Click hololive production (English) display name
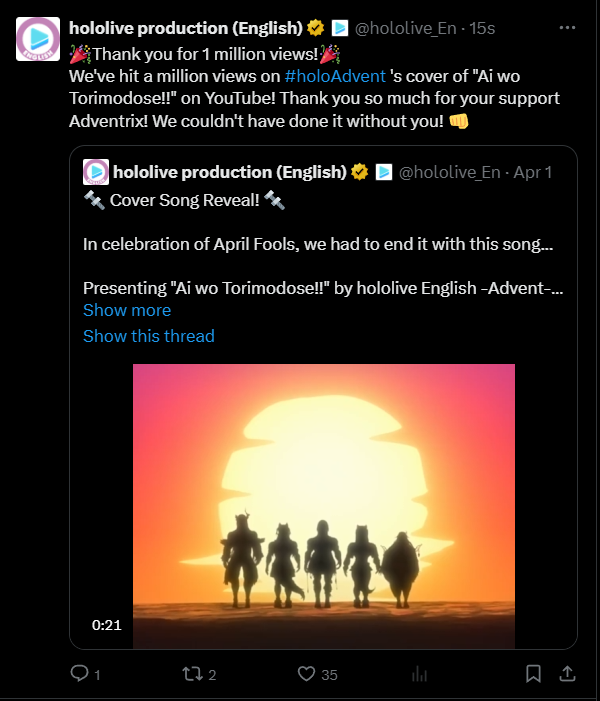This screenshot has width=600, height=701. [186, 28]
